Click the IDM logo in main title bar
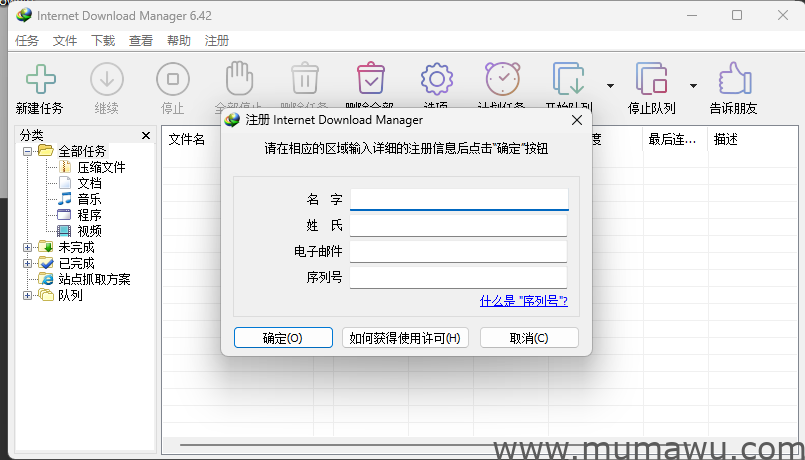805x460 pixels. 24,15
